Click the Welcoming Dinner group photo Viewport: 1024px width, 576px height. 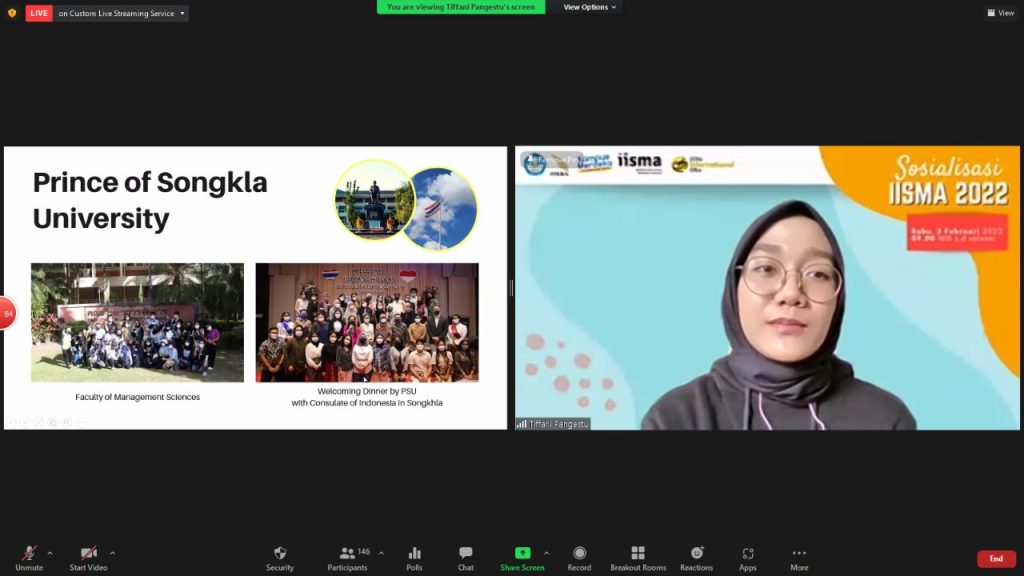pos(367,323)
